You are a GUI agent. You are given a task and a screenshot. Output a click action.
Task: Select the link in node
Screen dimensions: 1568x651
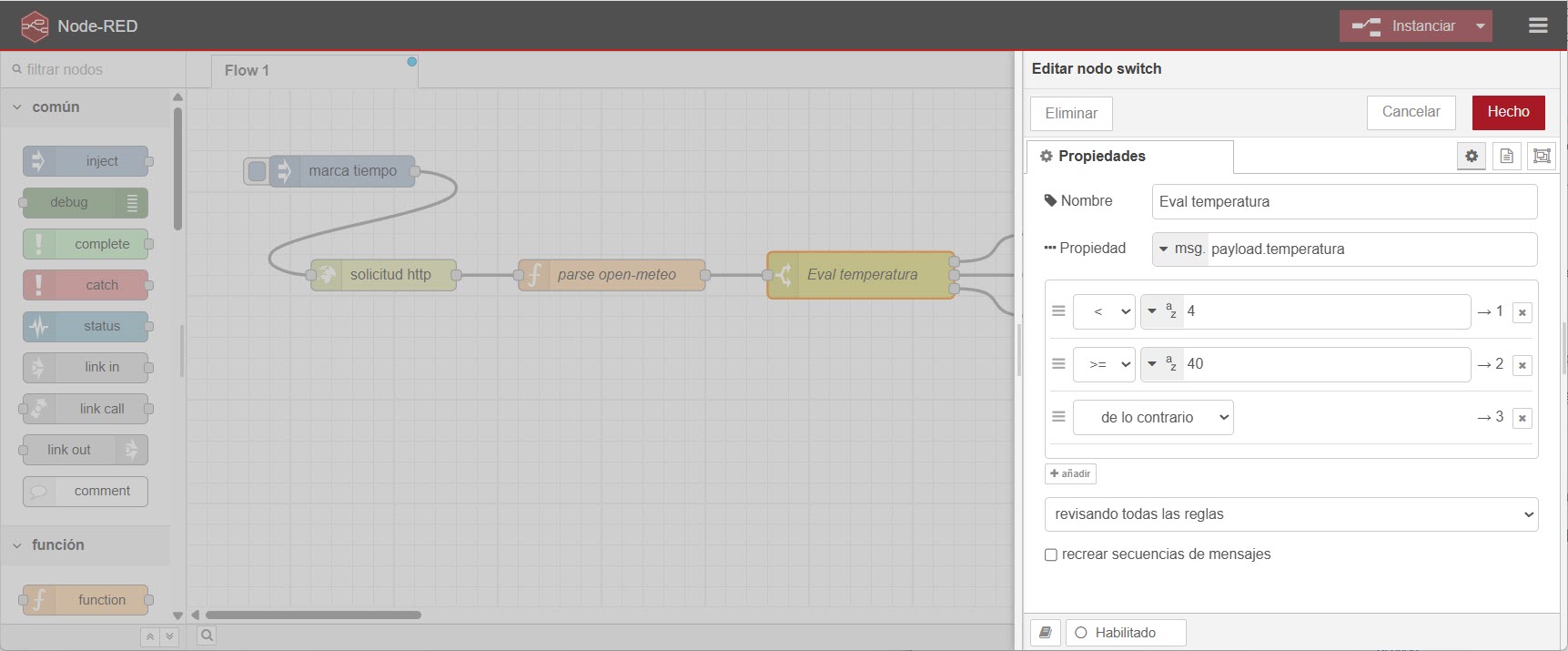[86, 367]
